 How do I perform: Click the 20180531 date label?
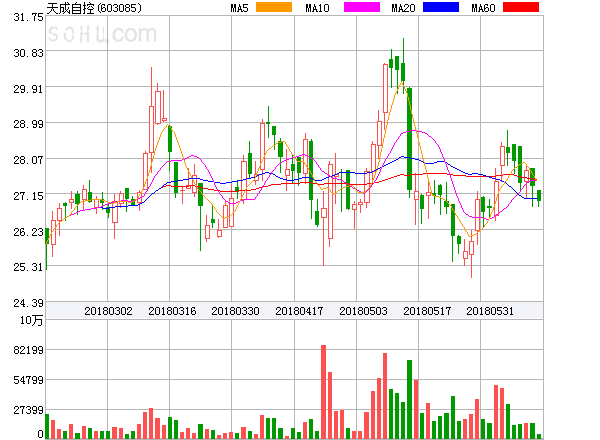point(490,311)
